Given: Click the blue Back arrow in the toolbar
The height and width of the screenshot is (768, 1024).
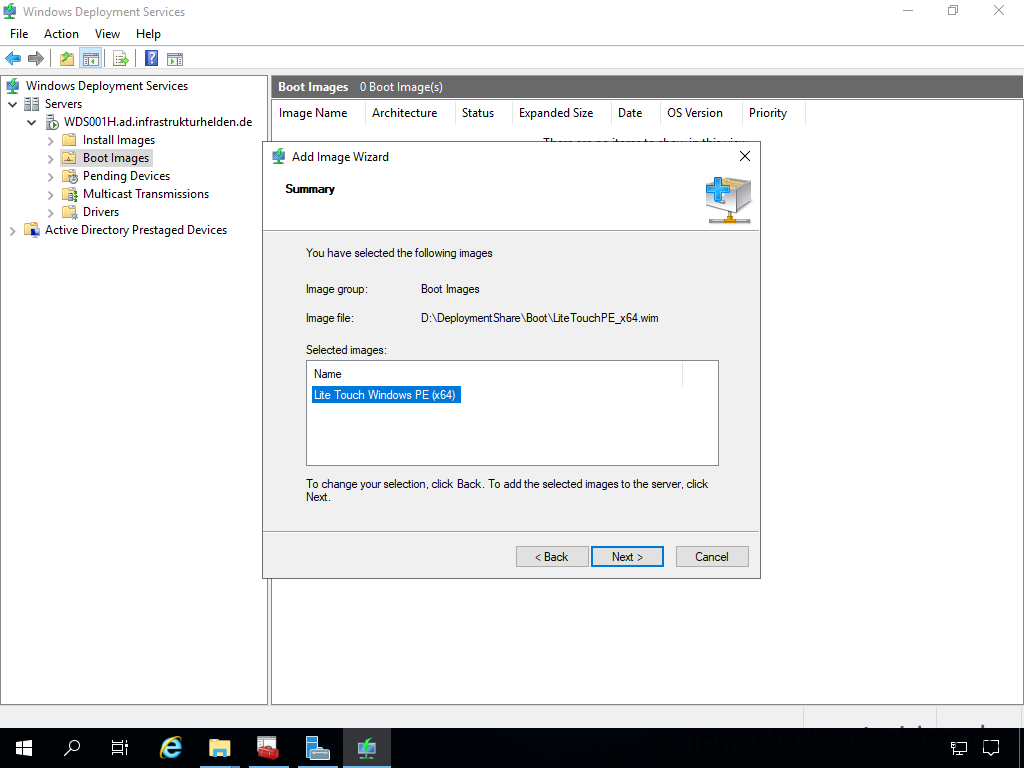Looking at the screenshot, I should click(12, 59).
